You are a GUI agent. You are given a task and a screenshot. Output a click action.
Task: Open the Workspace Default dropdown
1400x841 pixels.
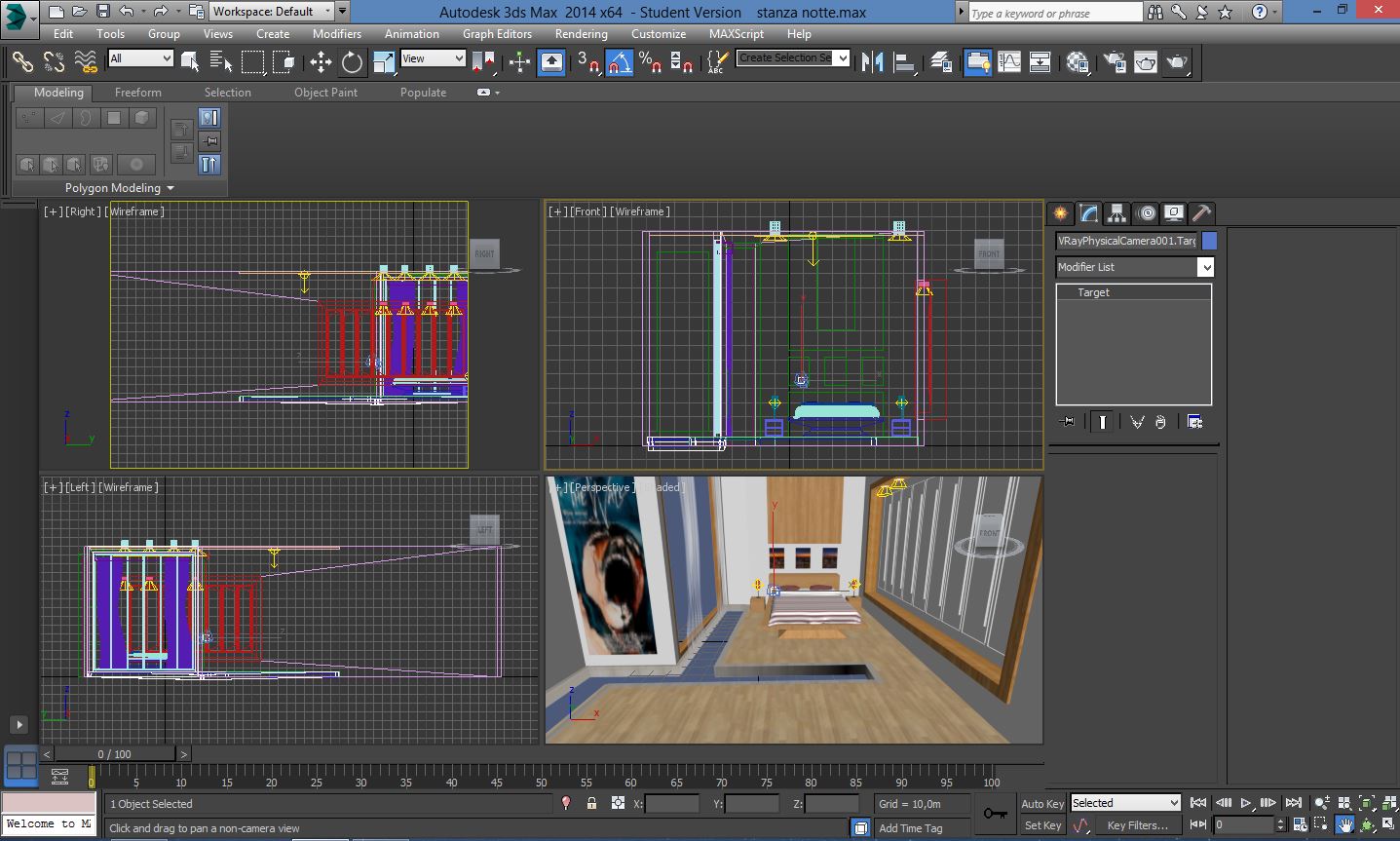(272, 12)
